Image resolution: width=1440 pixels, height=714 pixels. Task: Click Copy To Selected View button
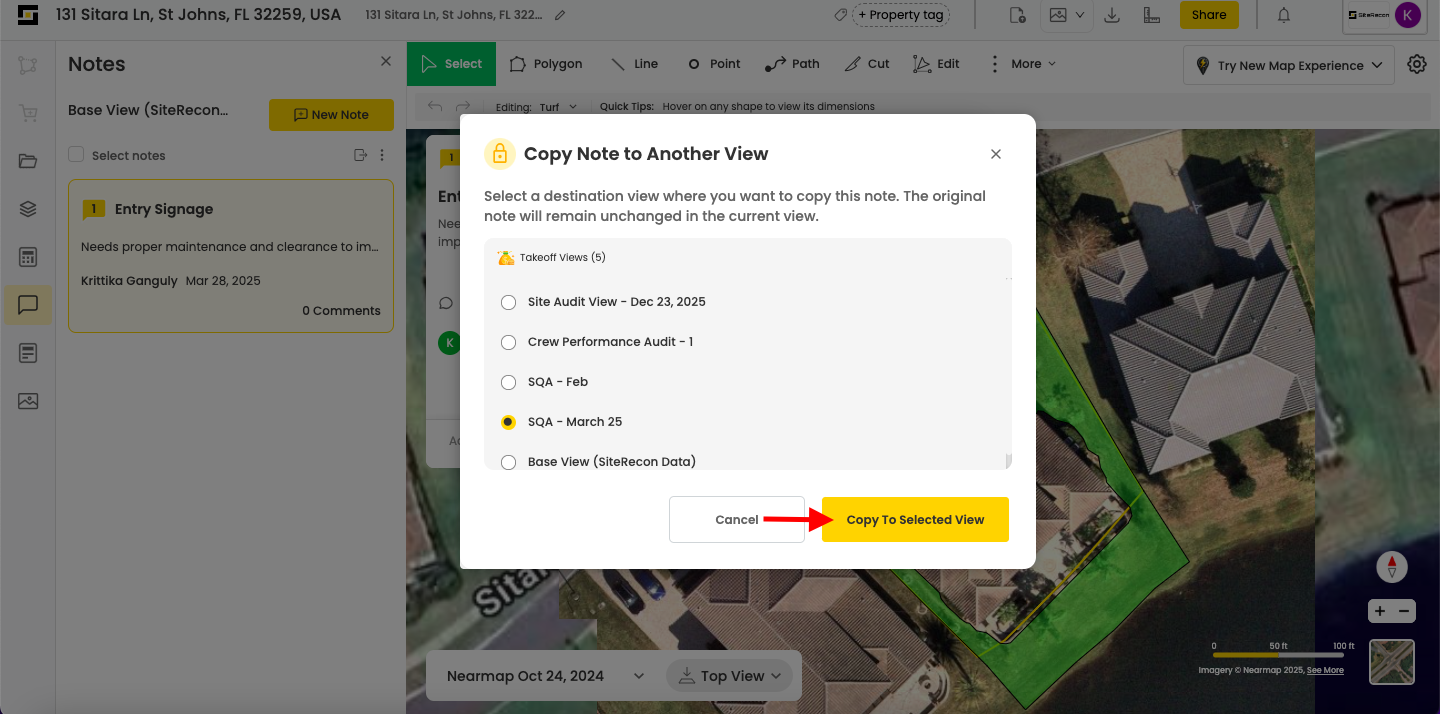pos(915,520)
